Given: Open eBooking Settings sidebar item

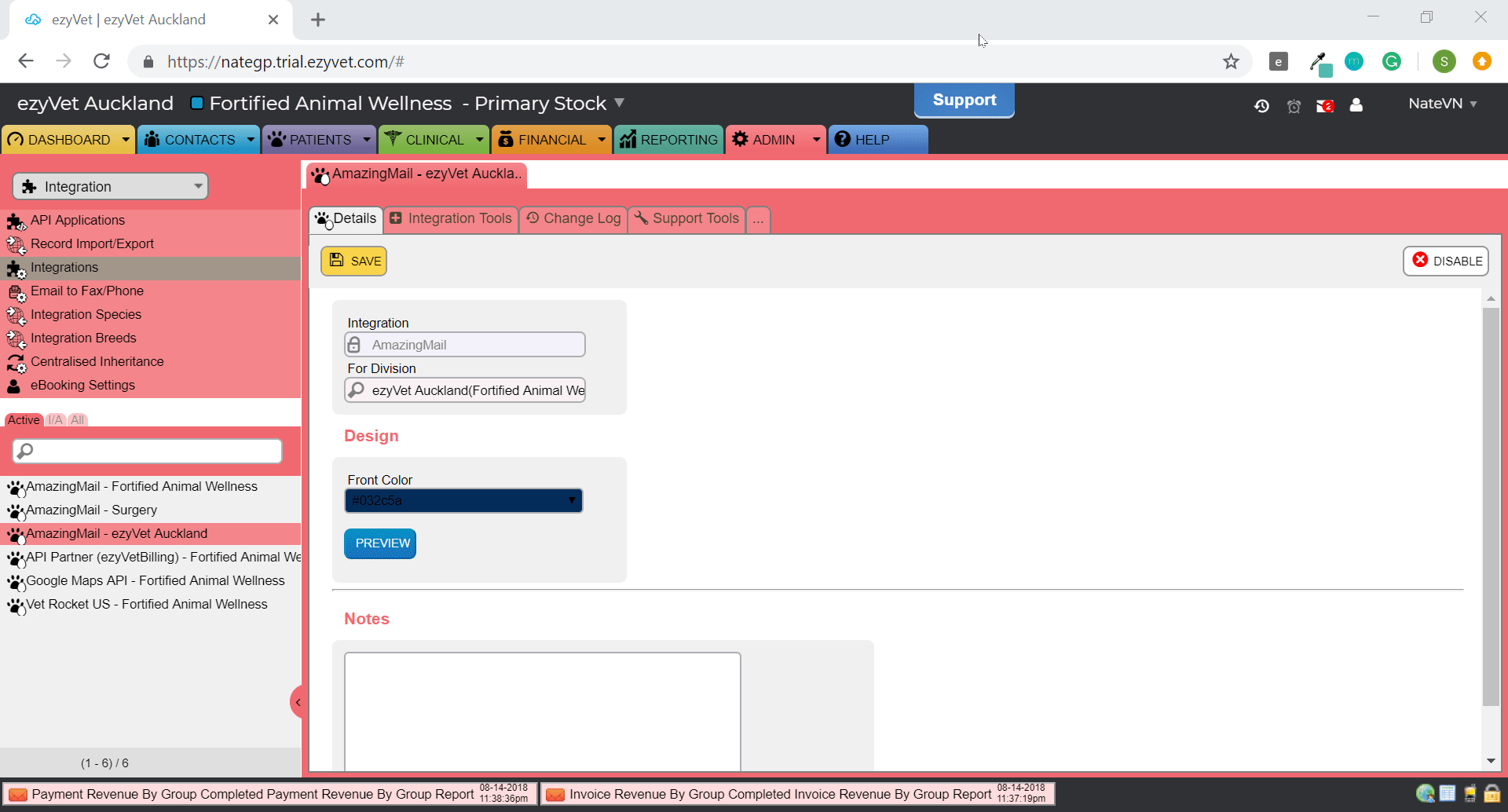Looking at the screenshot, I should coord(82,385).
